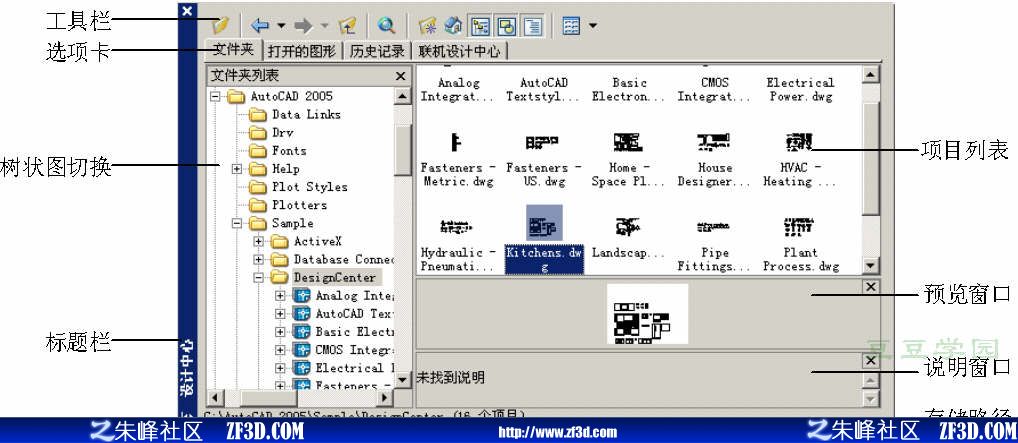Select the Pipe Fittings item

[x=714, y=244]
